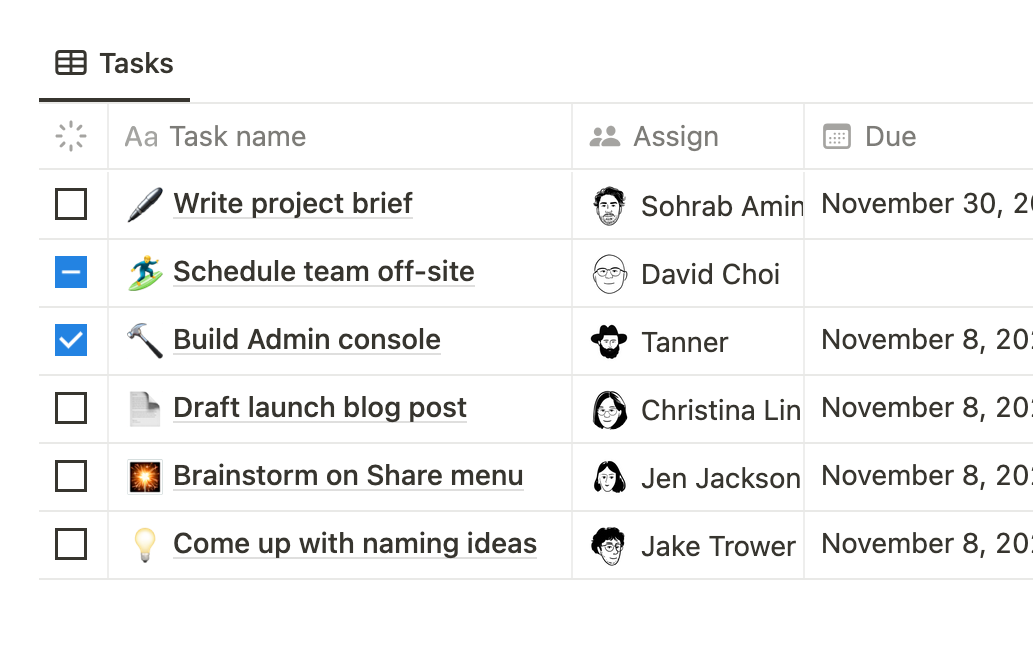This screenshot has width=1033, height=645.
Task: Click the document icon beside Draft launch blog post
Action: 145,408
